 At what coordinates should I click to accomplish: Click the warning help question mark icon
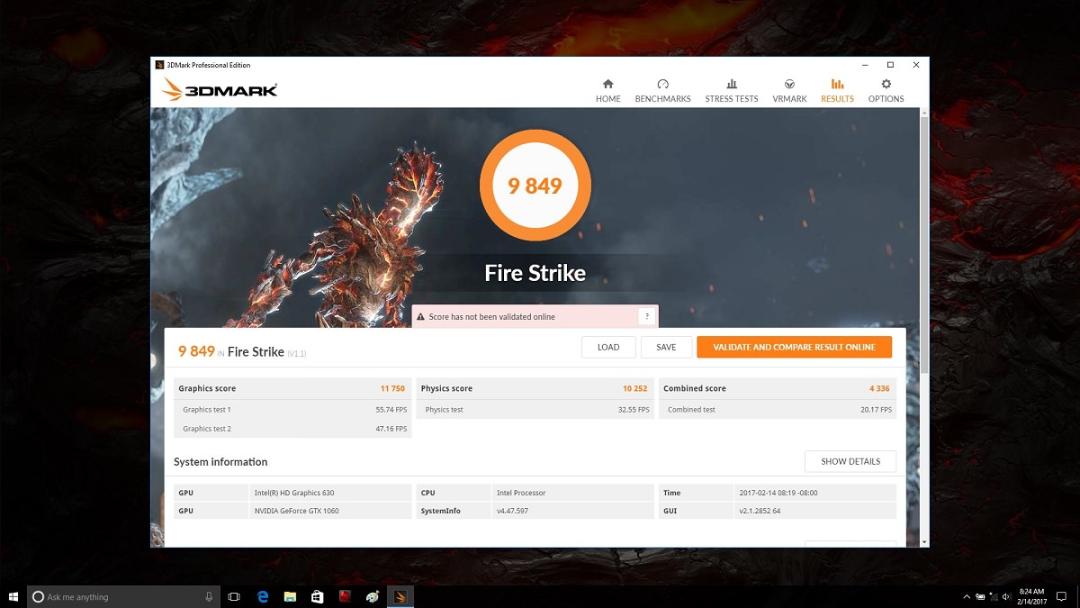coord(647,316)
